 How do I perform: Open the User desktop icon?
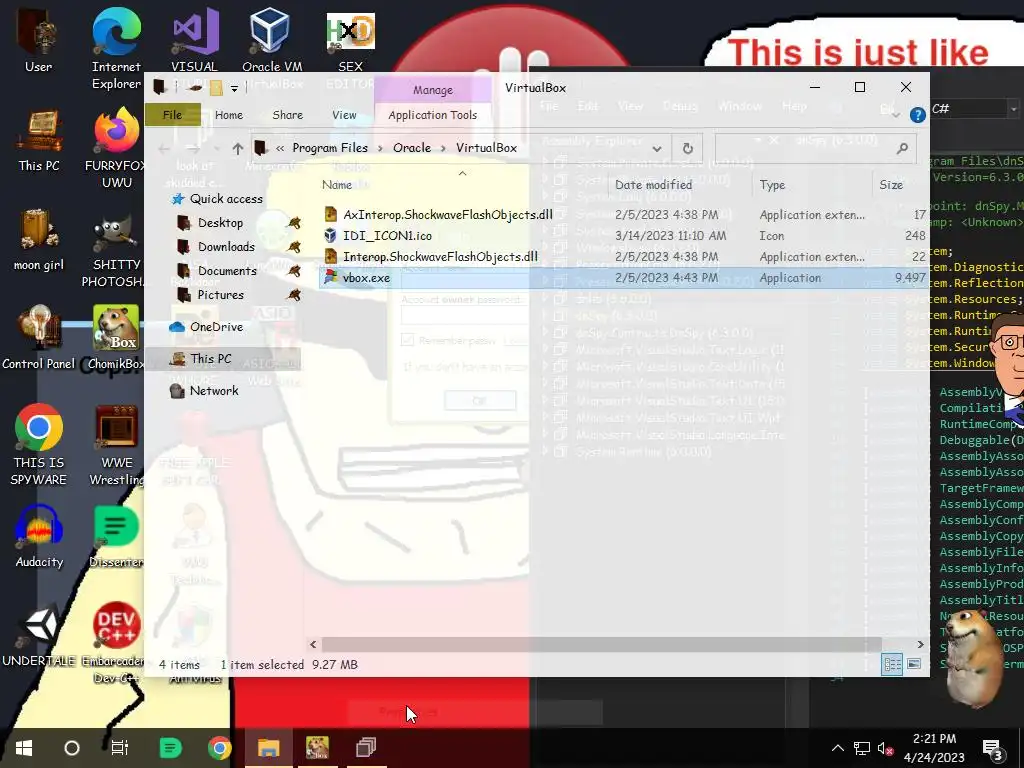(38, 40)
